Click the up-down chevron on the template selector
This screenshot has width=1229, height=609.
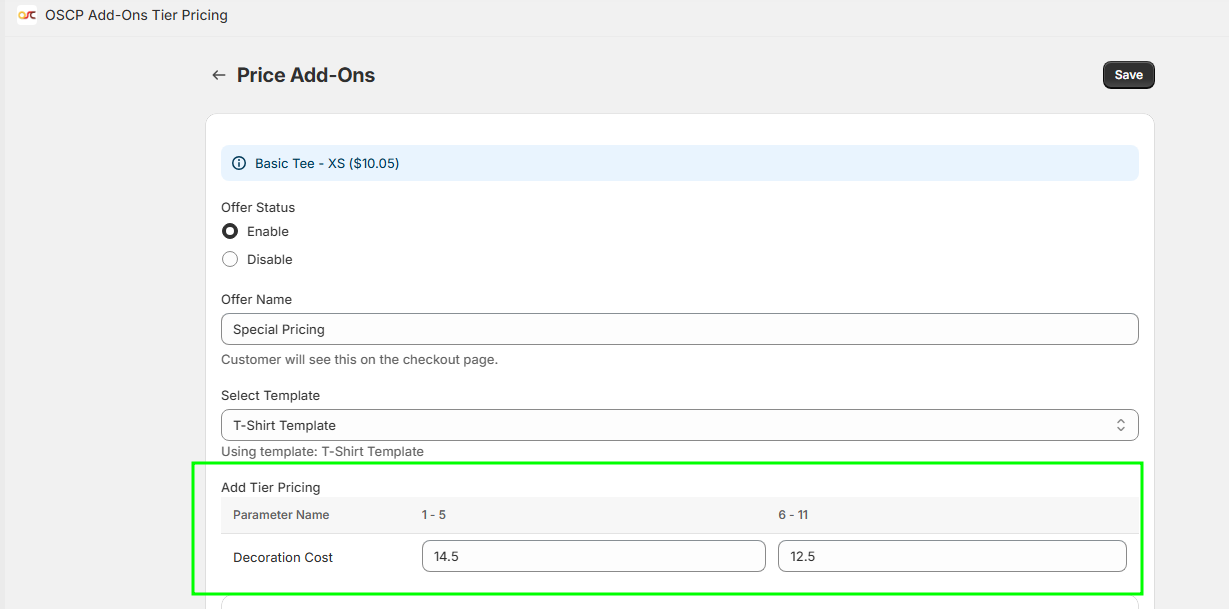(x=1120, y=425)
